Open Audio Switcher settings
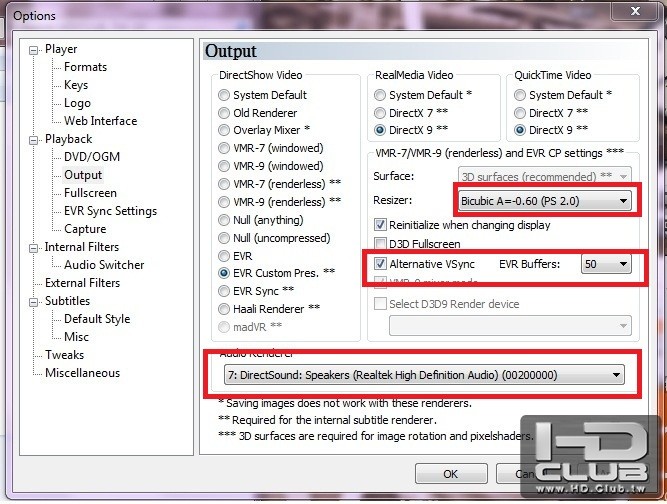 (104, 265)
